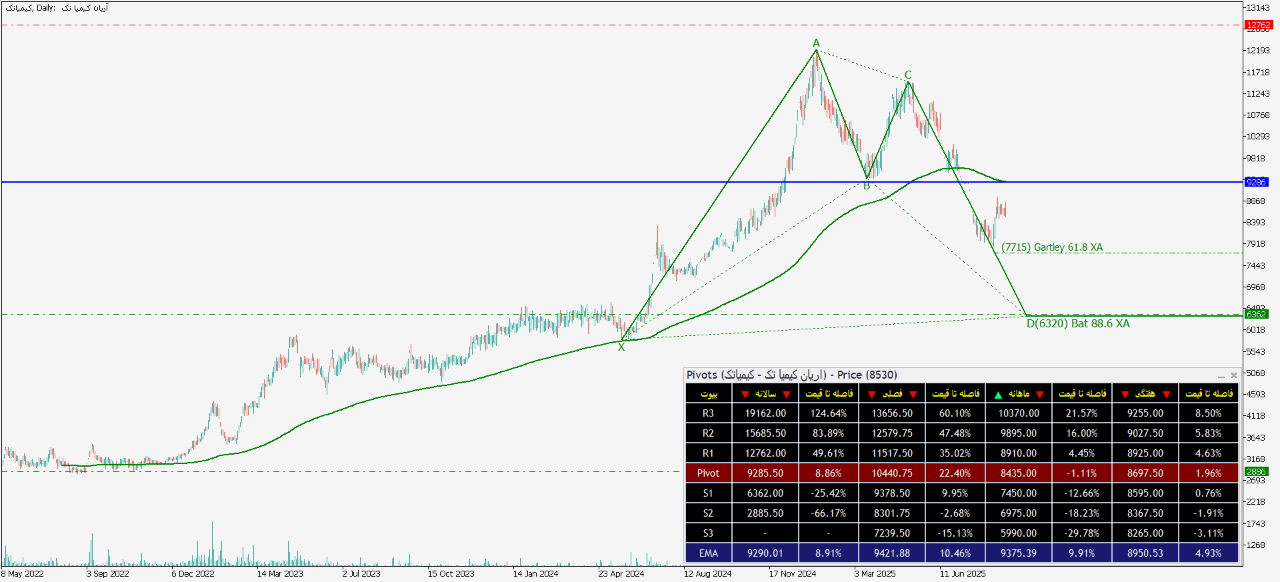This screenshot has width=1280, height=582.
Task: Select the red 12762 price axis label
Action: [x=1256, y=24]
